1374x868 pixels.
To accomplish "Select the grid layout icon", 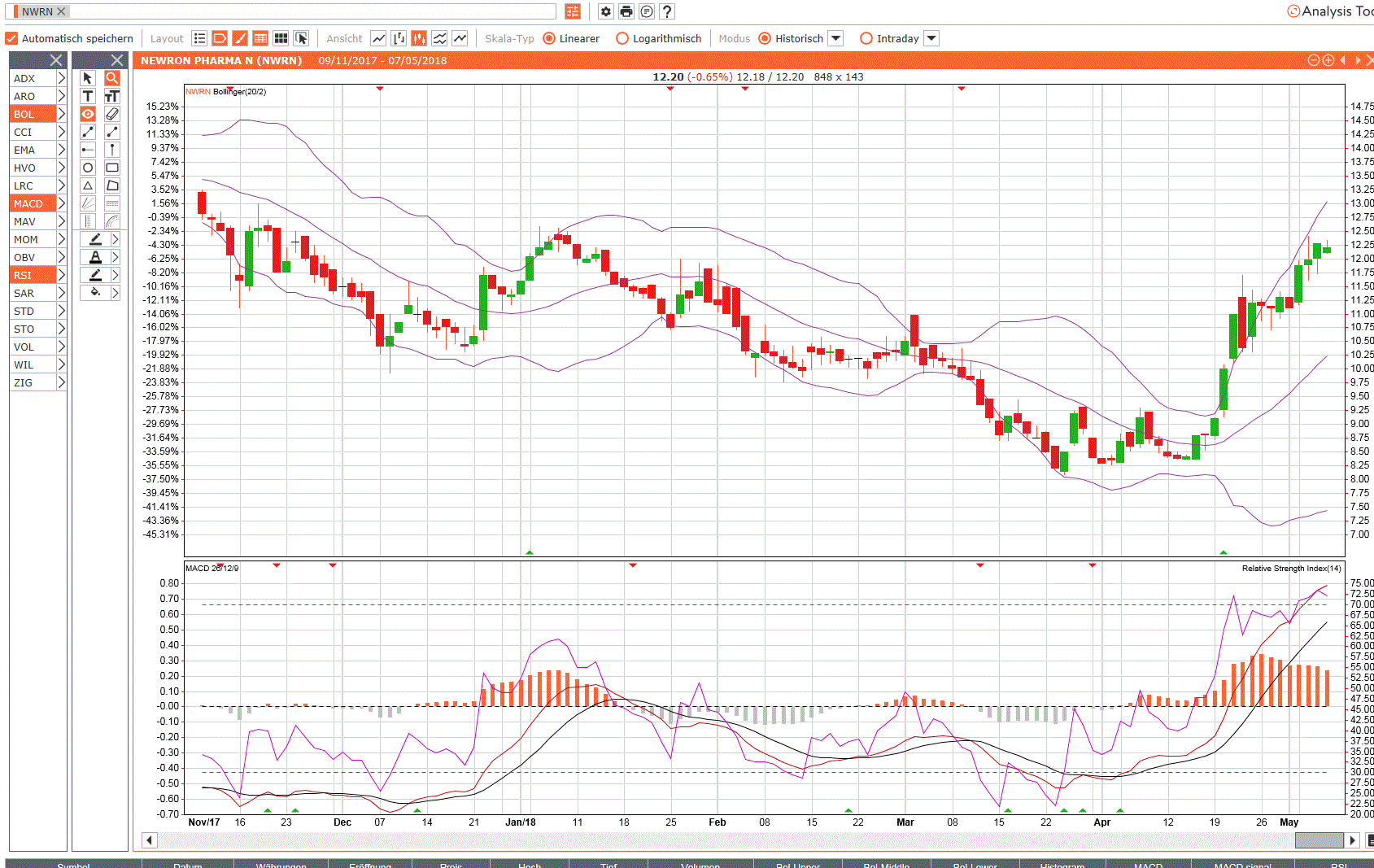I will click(x=281, y=38).
